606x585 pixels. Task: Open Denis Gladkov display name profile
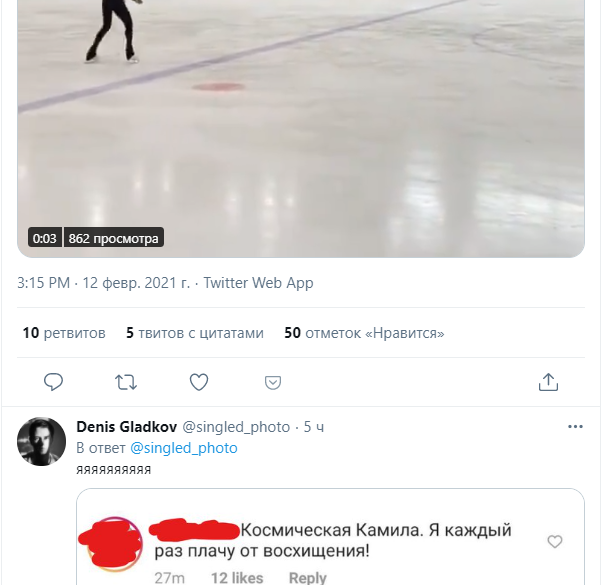tap(126, 427)
